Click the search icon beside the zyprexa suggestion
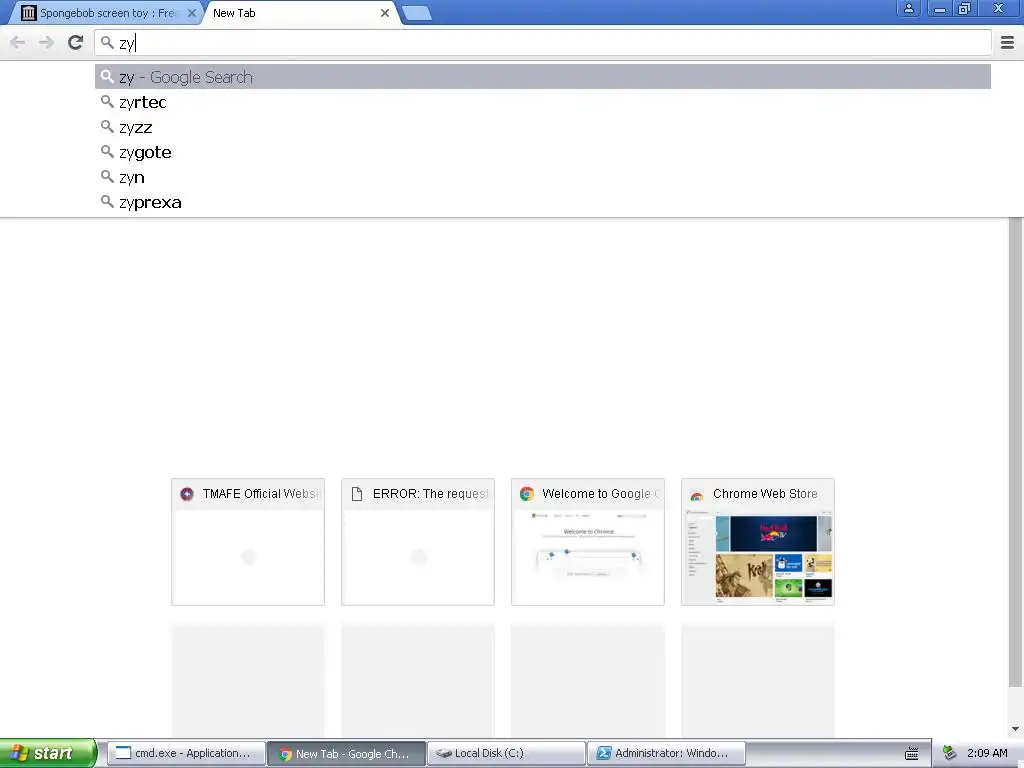1024x768 pixels. point(107,202)
